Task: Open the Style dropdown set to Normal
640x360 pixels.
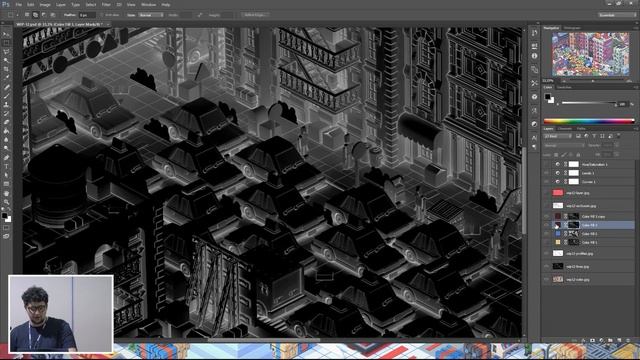Action: pyautogui.click(x=151, y=15)
